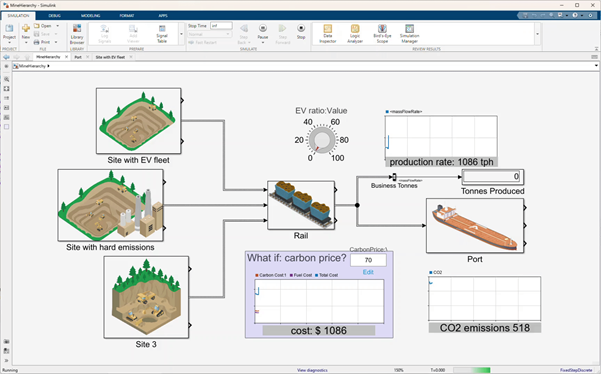Viewport: 601px width, 374px height.
Task: Open the Debug ribbon tab
Action: 54,16
